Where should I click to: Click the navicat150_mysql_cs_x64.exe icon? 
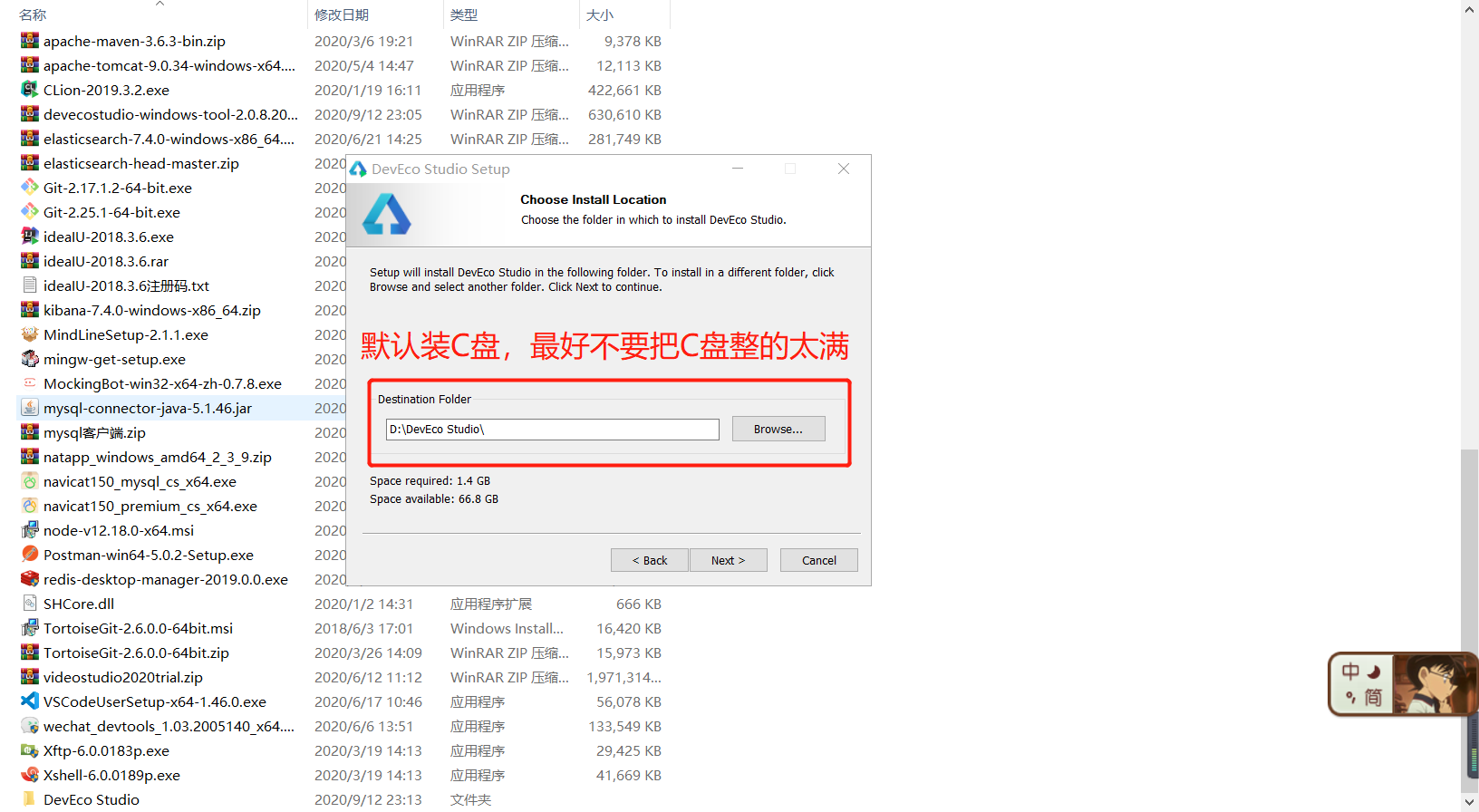coord(30,481)
